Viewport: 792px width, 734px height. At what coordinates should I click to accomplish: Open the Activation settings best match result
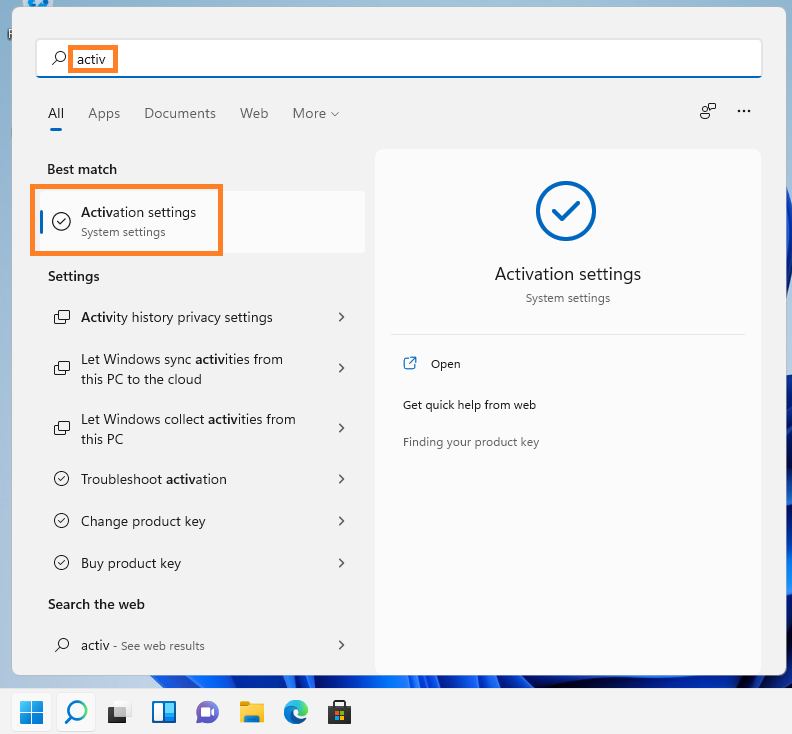138,221
